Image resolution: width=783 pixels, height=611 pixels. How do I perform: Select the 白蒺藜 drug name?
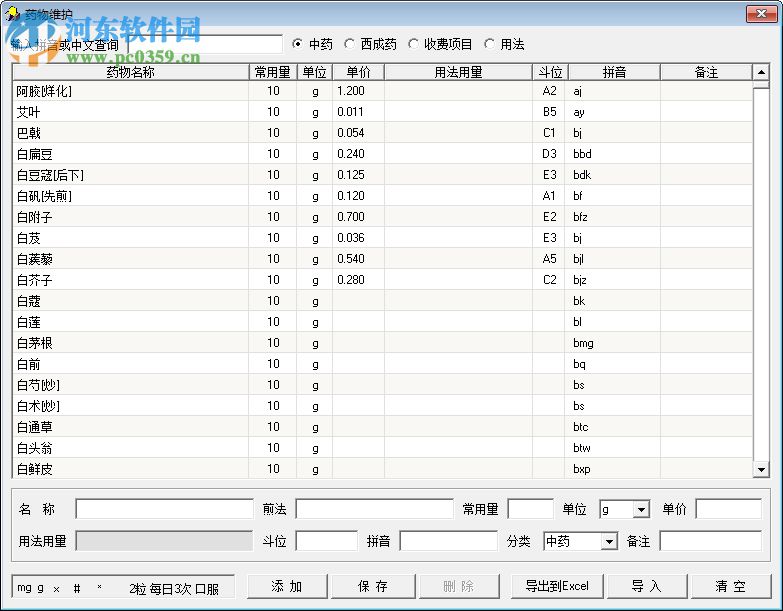click(34, 259)
